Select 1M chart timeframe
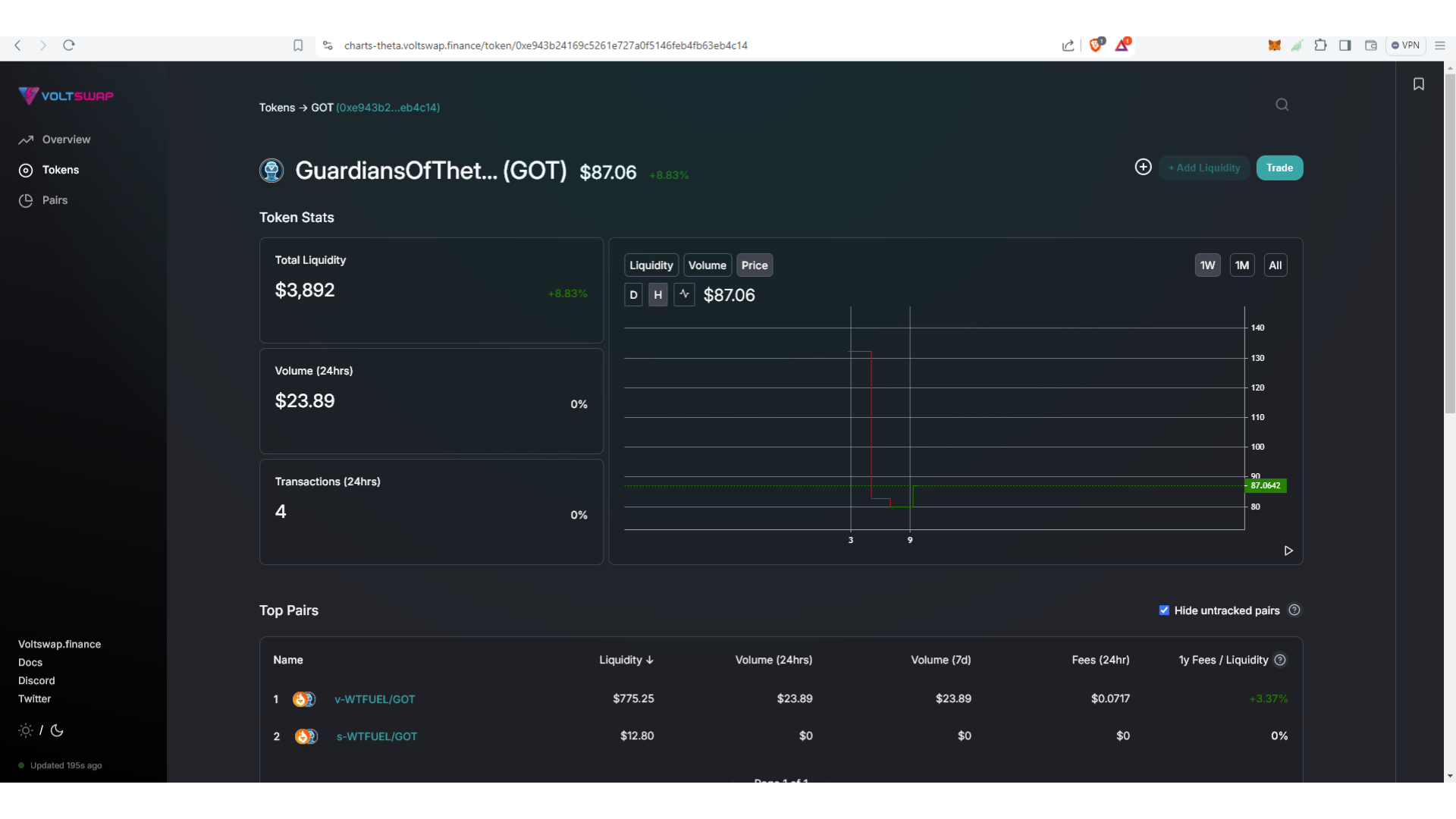 click(x=1241, y=265)
